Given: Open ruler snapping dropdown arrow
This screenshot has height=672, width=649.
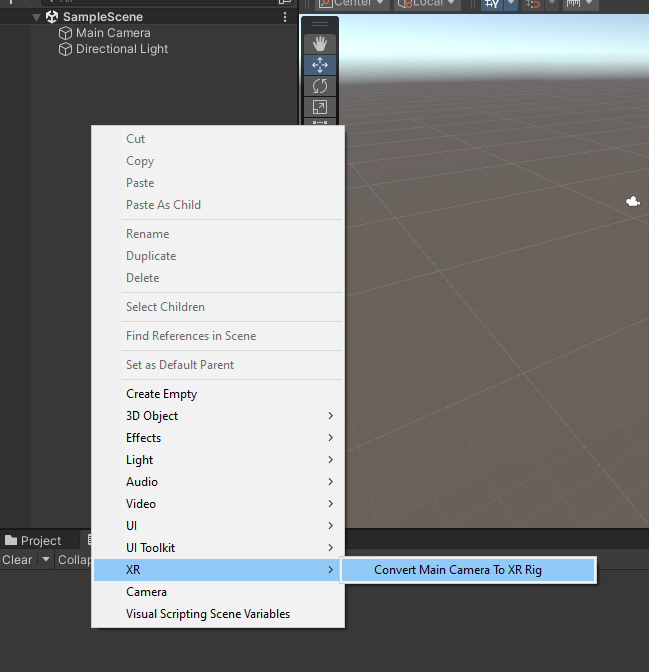Looking at the screenshot, I should pyautogui.click(x=590, y=3).
